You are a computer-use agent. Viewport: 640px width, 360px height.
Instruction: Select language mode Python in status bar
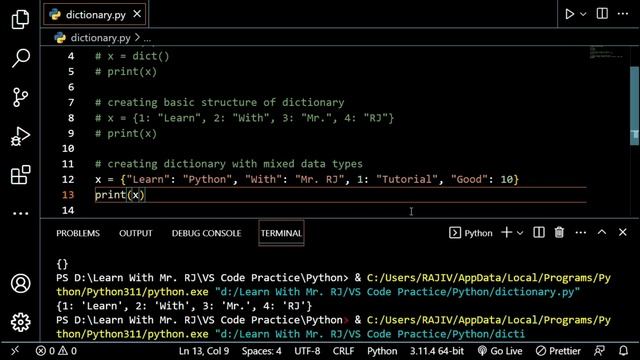tap(382, 351)
